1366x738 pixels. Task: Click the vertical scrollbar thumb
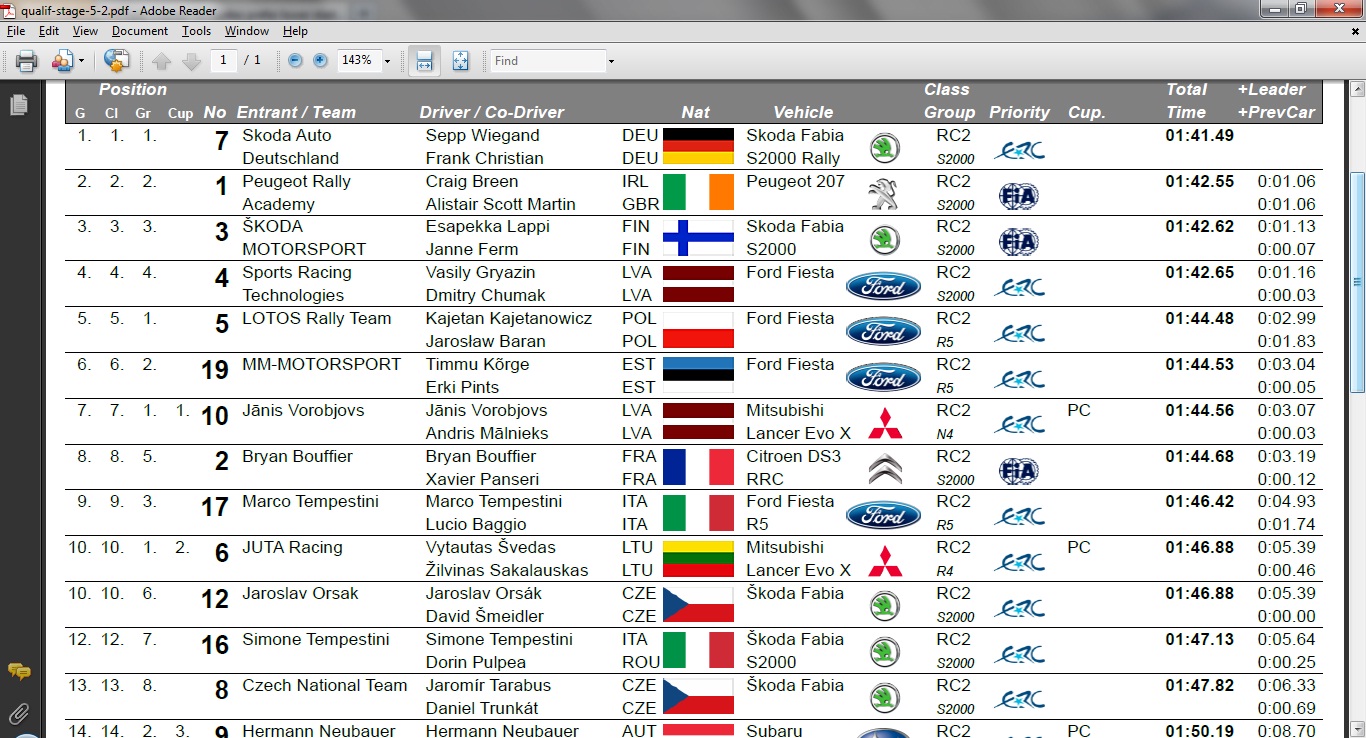click(x=1357, y=282)
